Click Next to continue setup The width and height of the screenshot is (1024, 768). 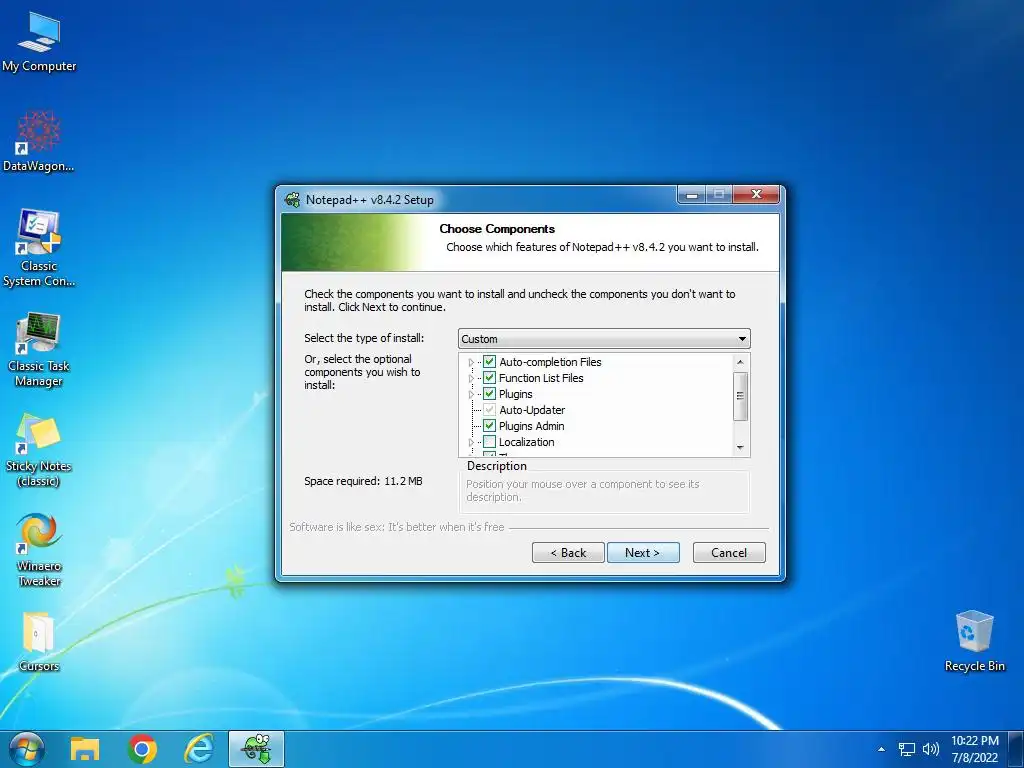coord(643,552)
